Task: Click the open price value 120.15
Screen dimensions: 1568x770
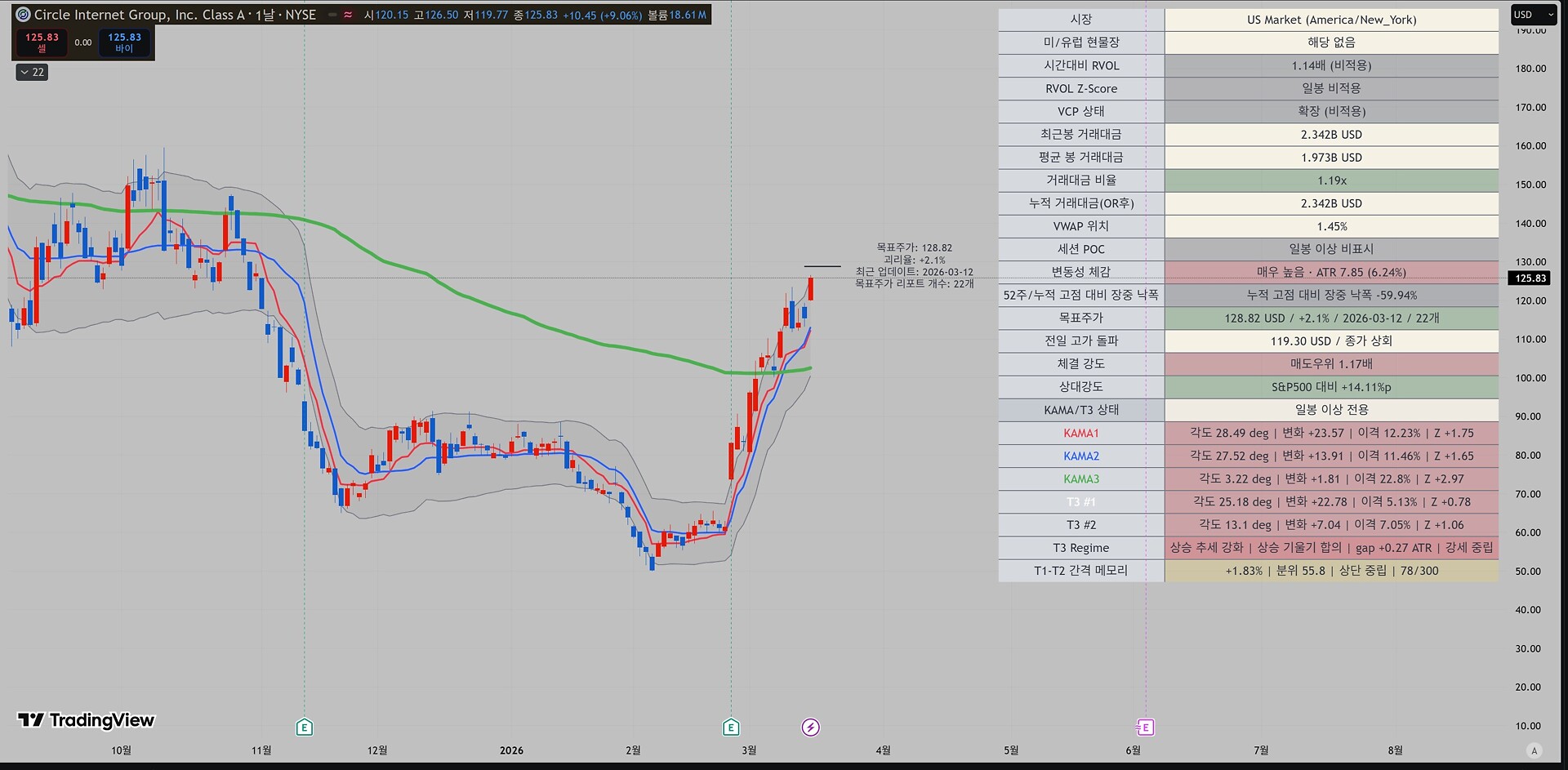Action: tap(391, 15)
